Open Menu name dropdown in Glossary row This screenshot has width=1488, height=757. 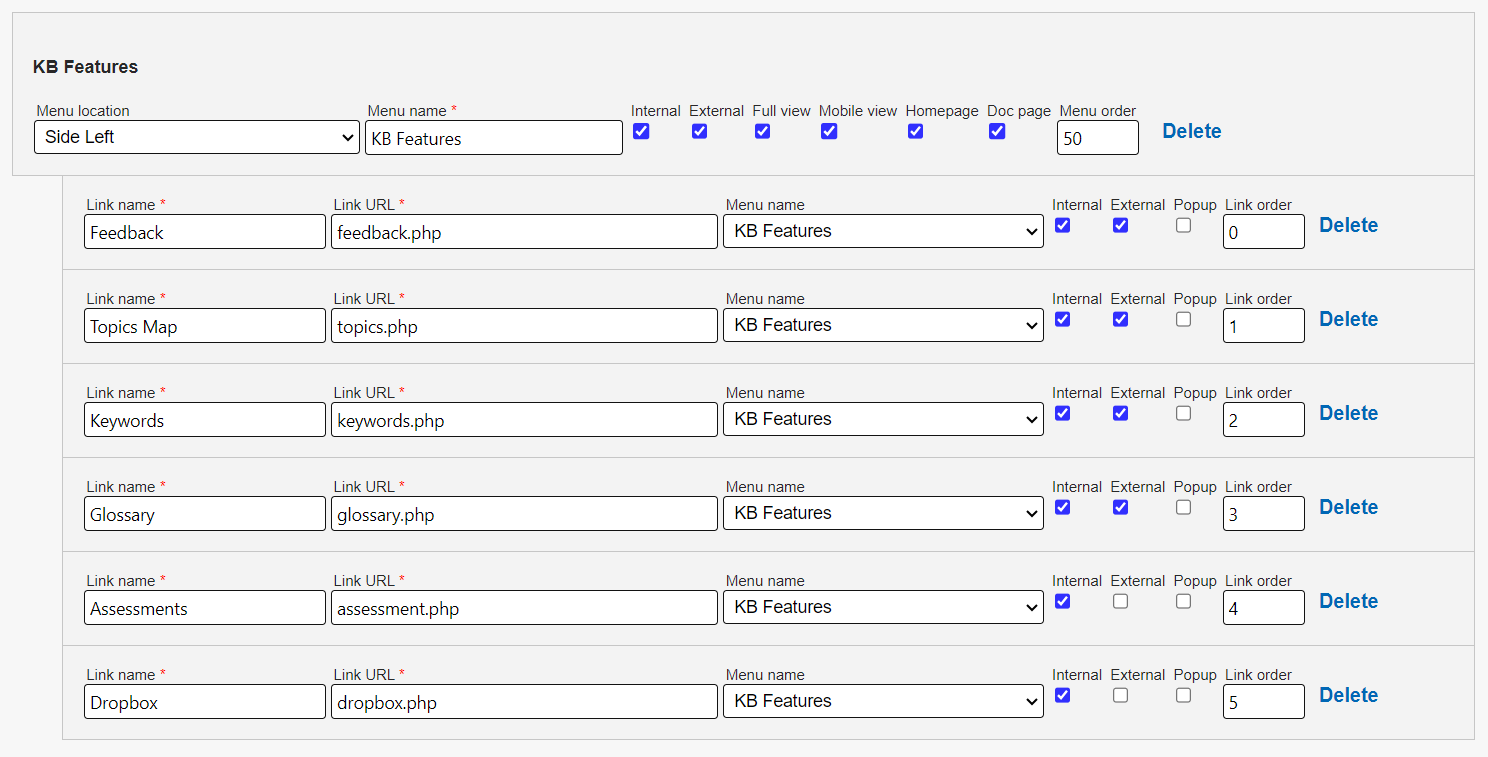(883, 513)
